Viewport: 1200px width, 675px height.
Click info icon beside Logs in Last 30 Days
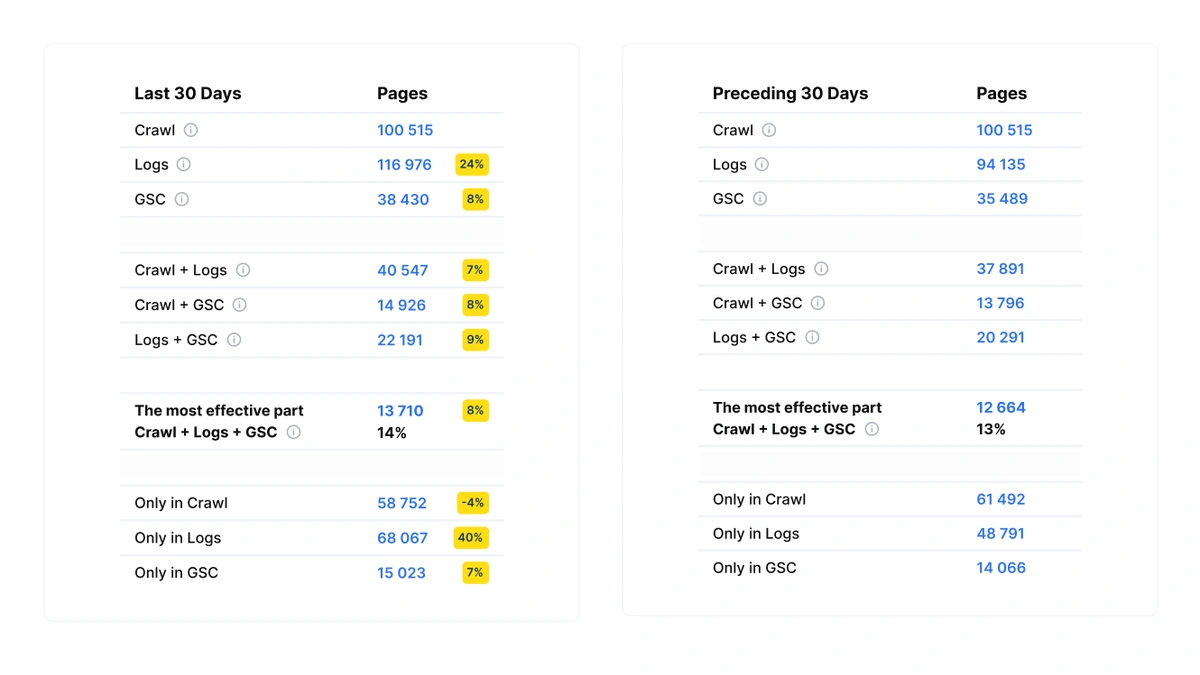coord(184,165)
